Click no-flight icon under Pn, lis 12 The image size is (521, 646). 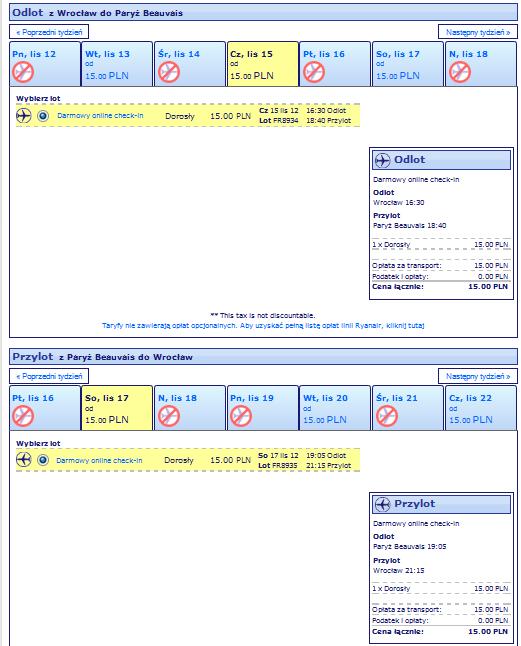[x=23, y=72]
